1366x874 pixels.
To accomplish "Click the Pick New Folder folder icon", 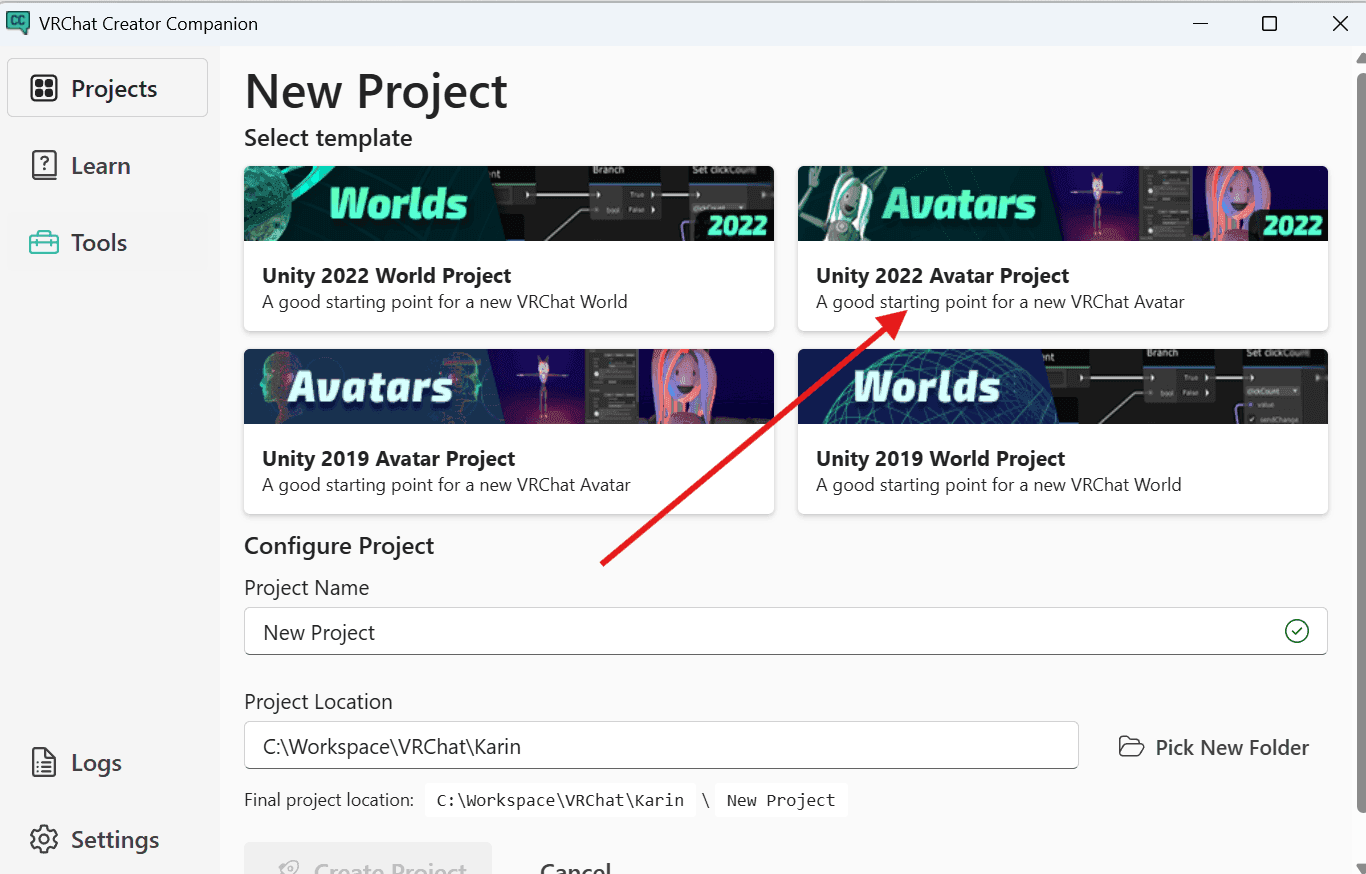I will point(1131,746).
